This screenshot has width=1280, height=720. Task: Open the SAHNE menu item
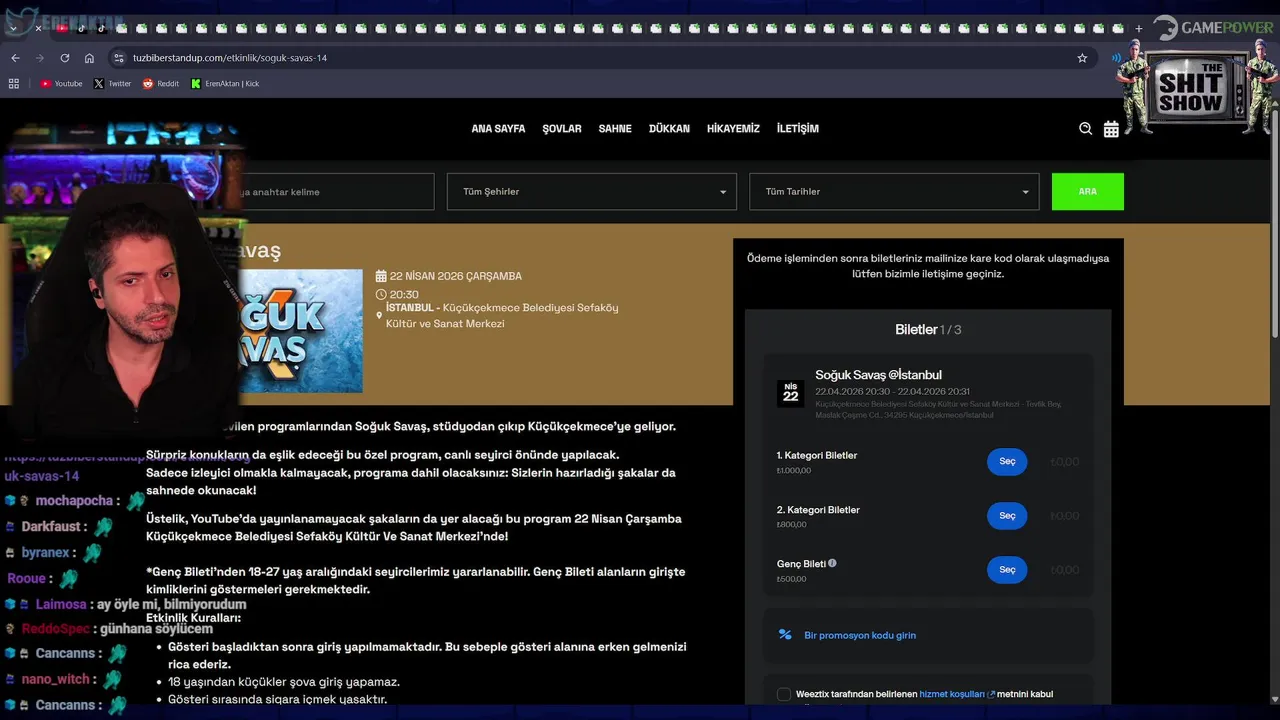(x=615, y=129)
